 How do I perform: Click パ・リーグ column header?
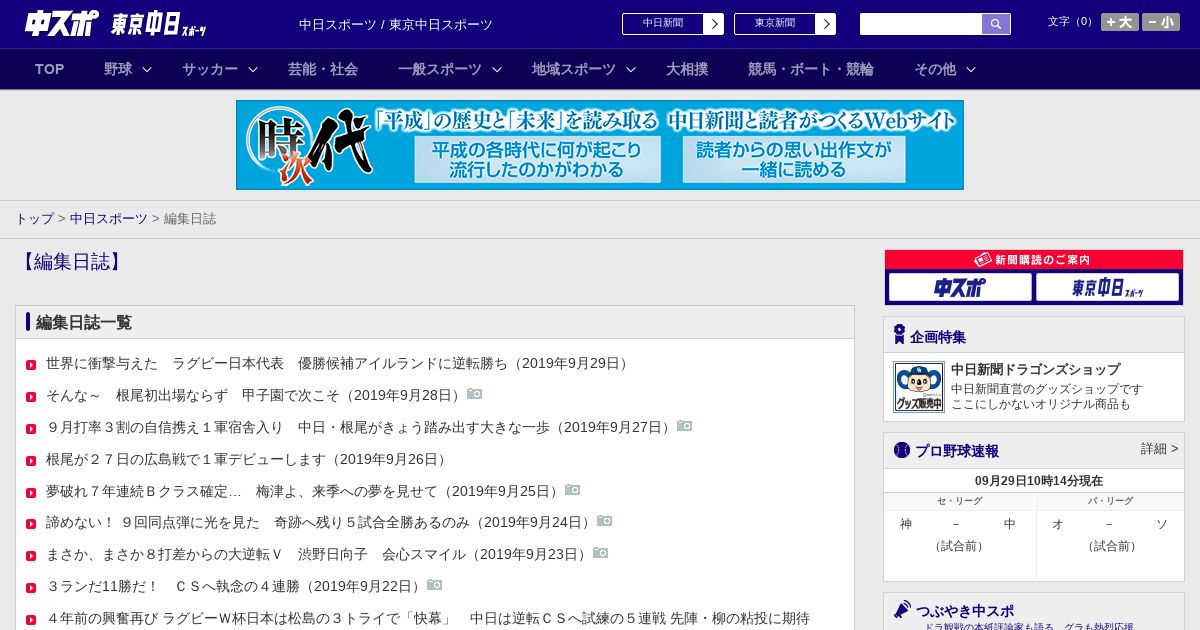pyautogui.click(x=1111, y=501)
